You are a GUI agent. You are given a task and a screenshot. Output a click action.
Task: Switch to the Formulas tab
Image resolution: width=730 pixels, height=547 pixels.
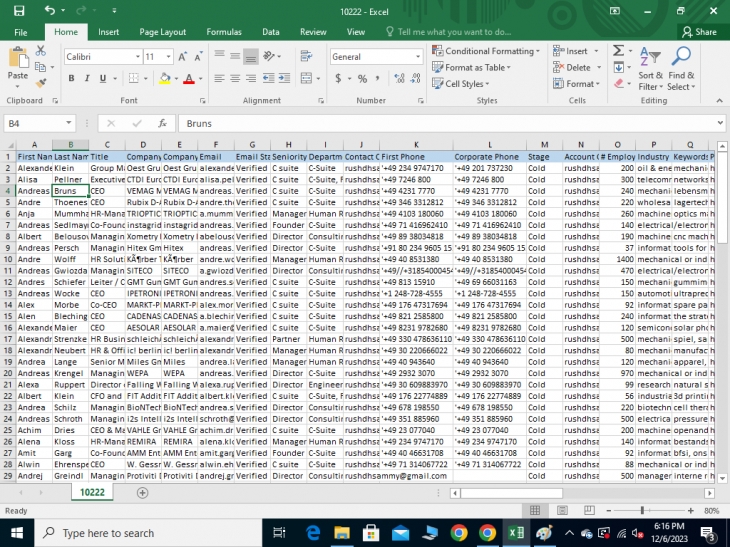coord(224,32)
